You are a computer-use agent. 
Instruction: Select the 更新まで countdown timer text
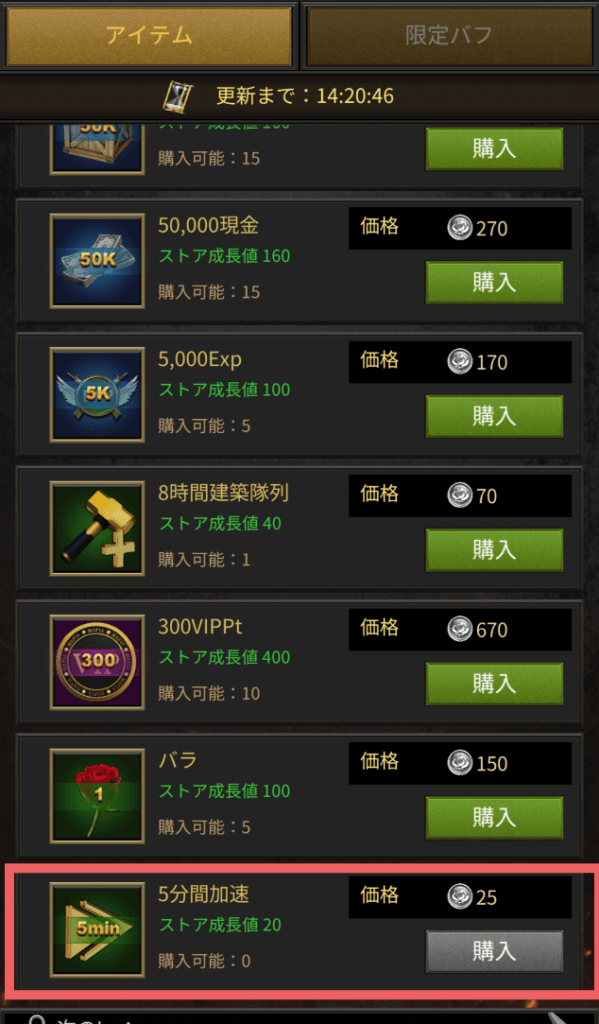click(305, 97)
